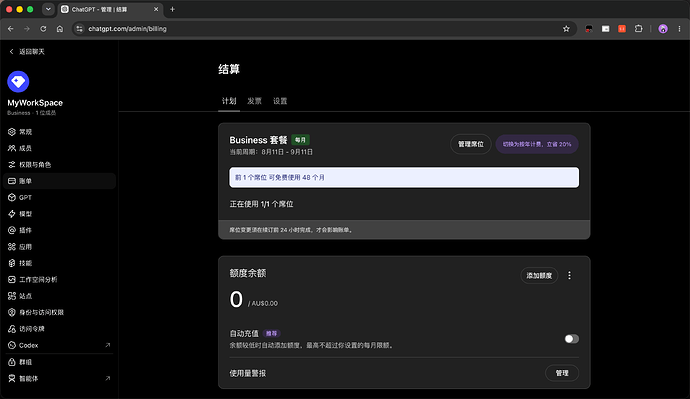The image size is (690, 399).
Task: Open 访问令牌 access tokens page
Action: (59, 329)
